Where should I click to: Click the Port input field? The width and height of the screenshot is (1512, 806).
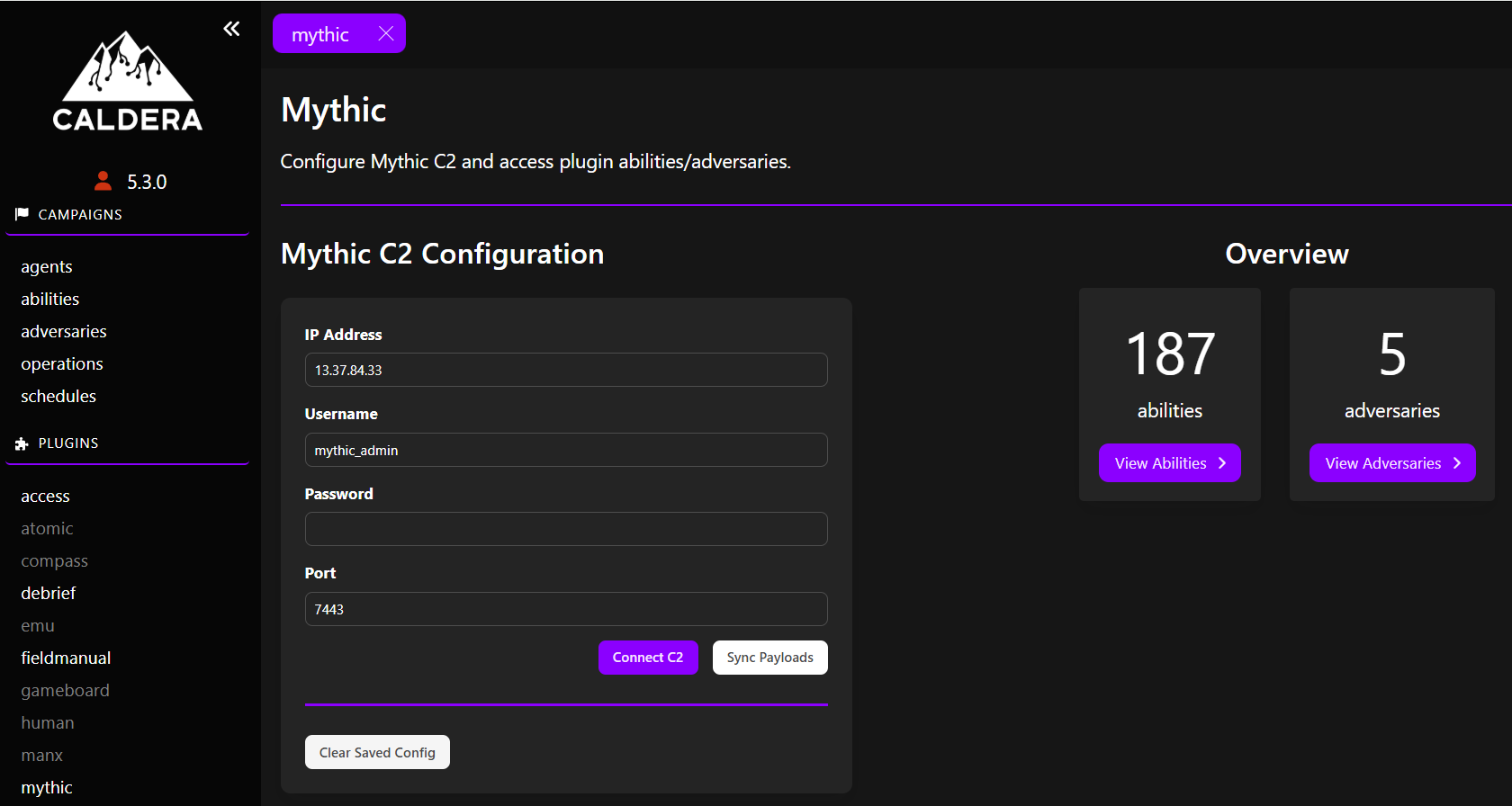click(566, 609)
